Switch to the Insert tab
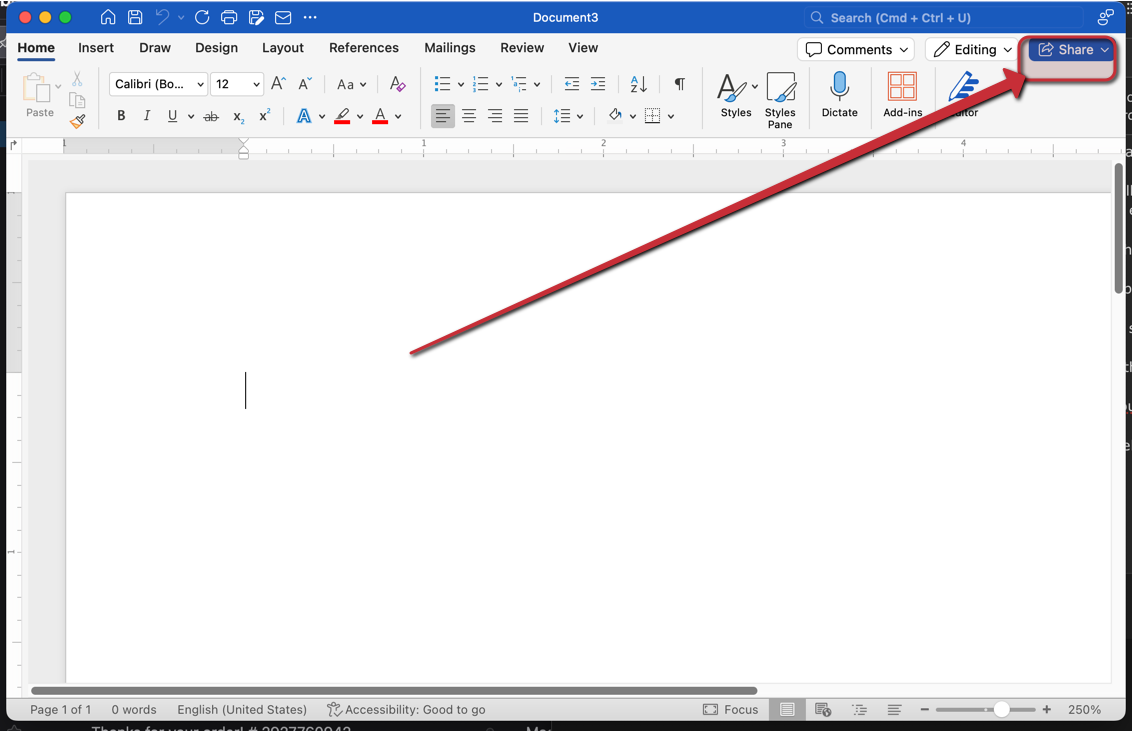The image size is (1132, 731). [96, 48]
